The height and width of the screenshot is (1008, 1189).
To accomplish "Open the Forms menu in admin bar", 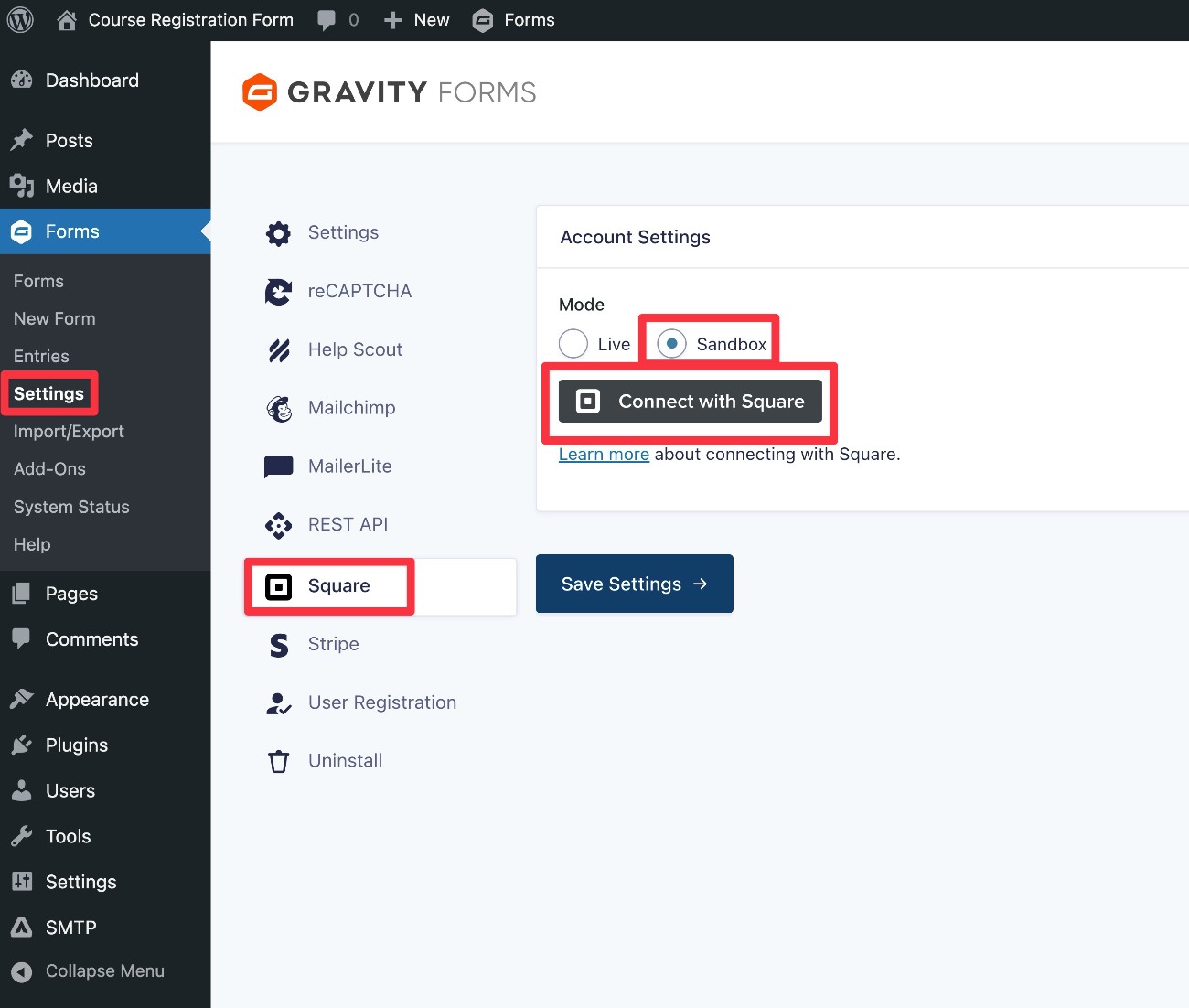I will [514, 20].
